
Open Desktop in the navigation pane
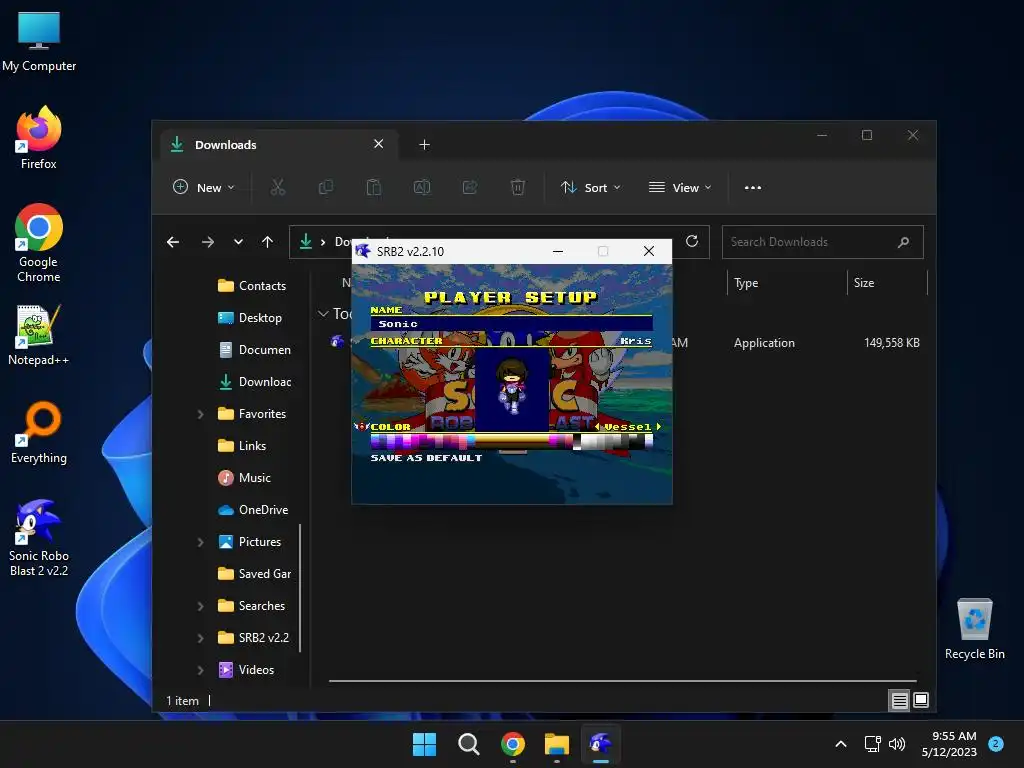tap(250, 318)
